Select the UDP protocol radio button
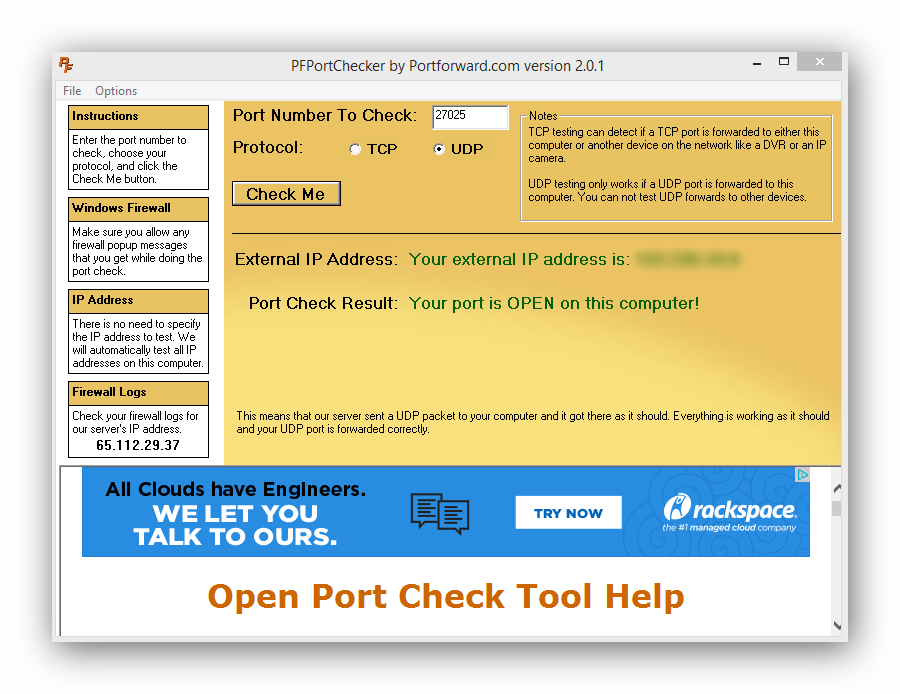900x694 pixels. (439, 149)
